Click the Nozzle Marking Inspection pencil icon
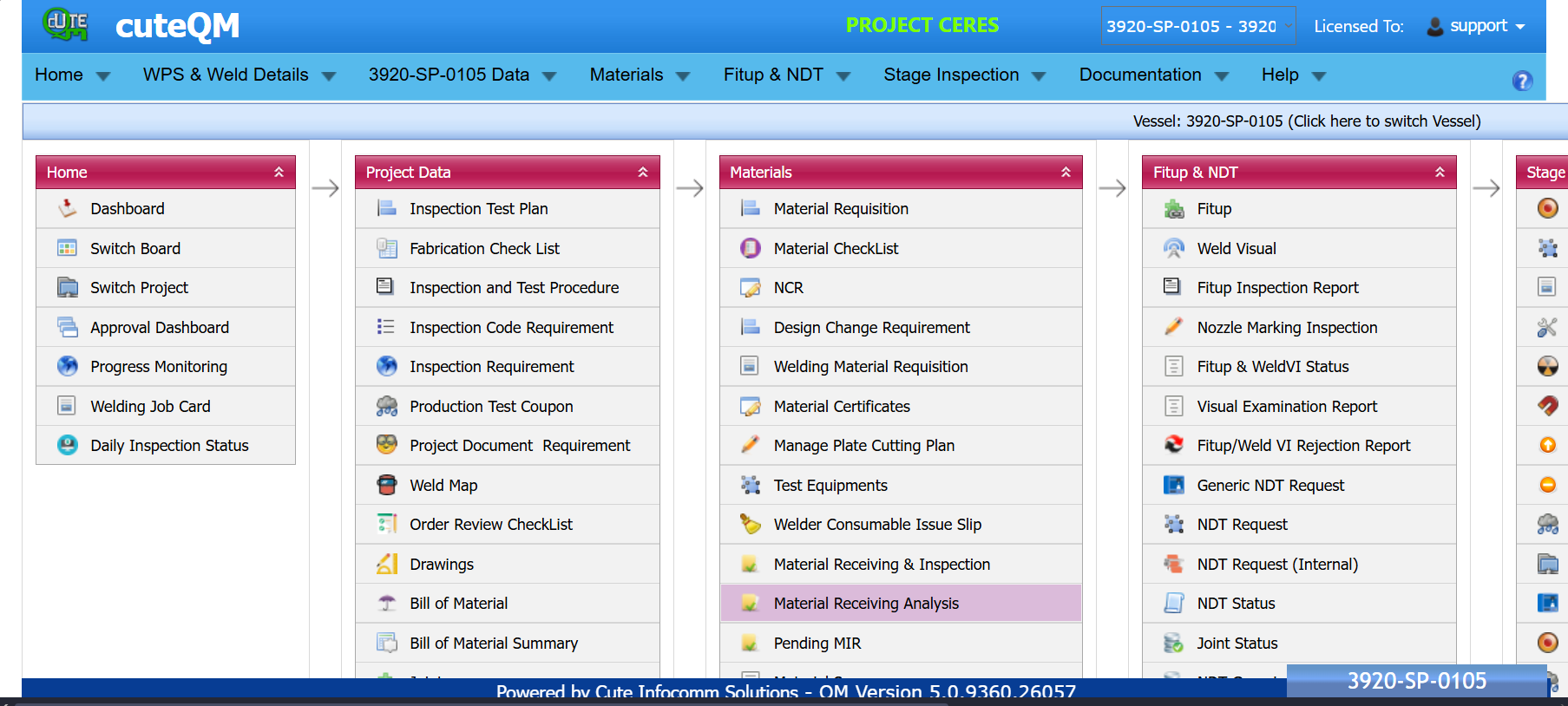The image size is (1568, 706). coord(1173,327)
